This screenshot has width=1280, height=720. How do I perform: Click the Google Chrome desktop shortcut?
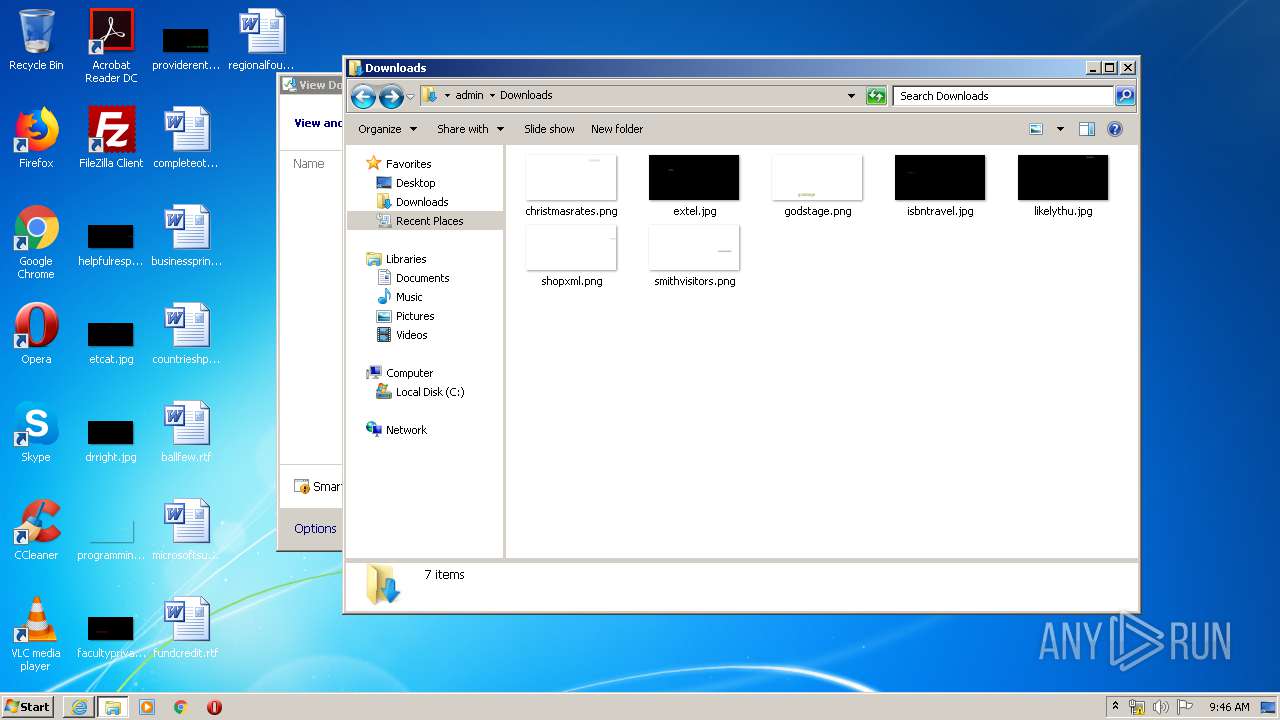pos(36,243)
